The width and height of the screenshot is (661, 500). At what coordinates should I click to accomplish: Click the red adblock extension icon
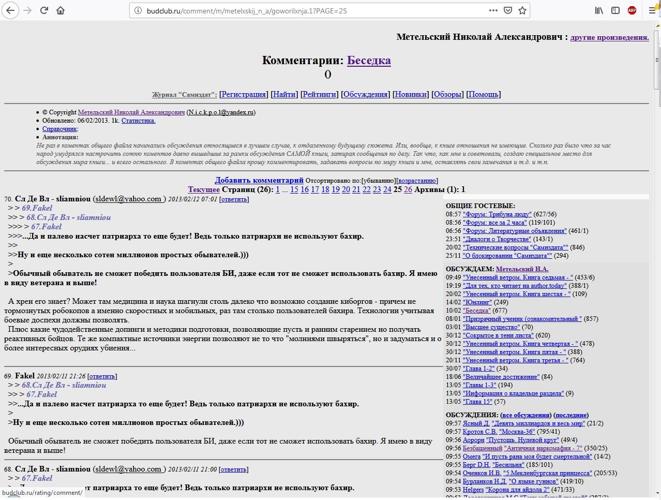[632, 11]
